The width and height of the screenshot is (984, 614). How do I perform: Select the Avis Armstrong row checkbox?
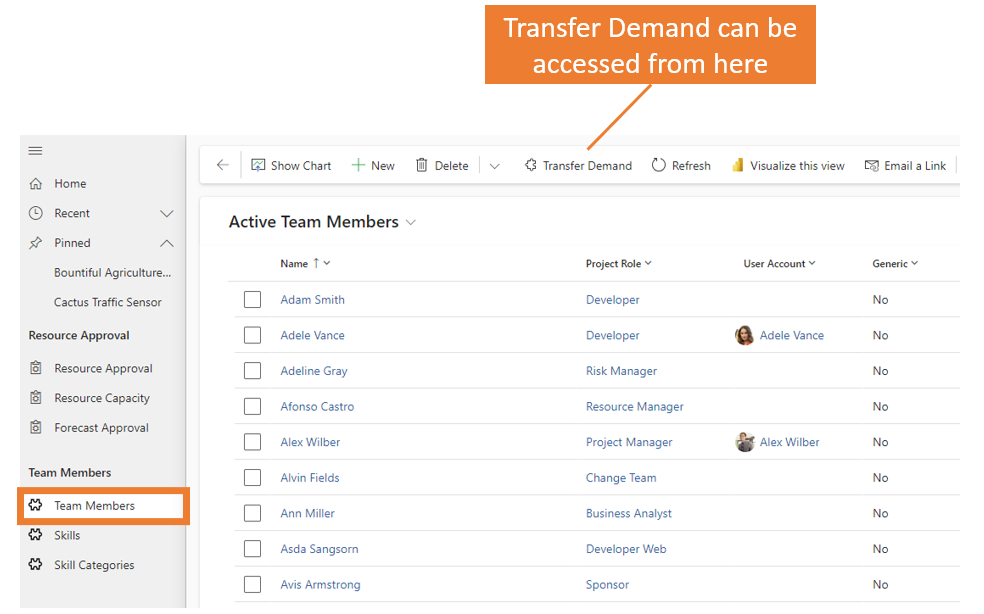click(252, 584)
